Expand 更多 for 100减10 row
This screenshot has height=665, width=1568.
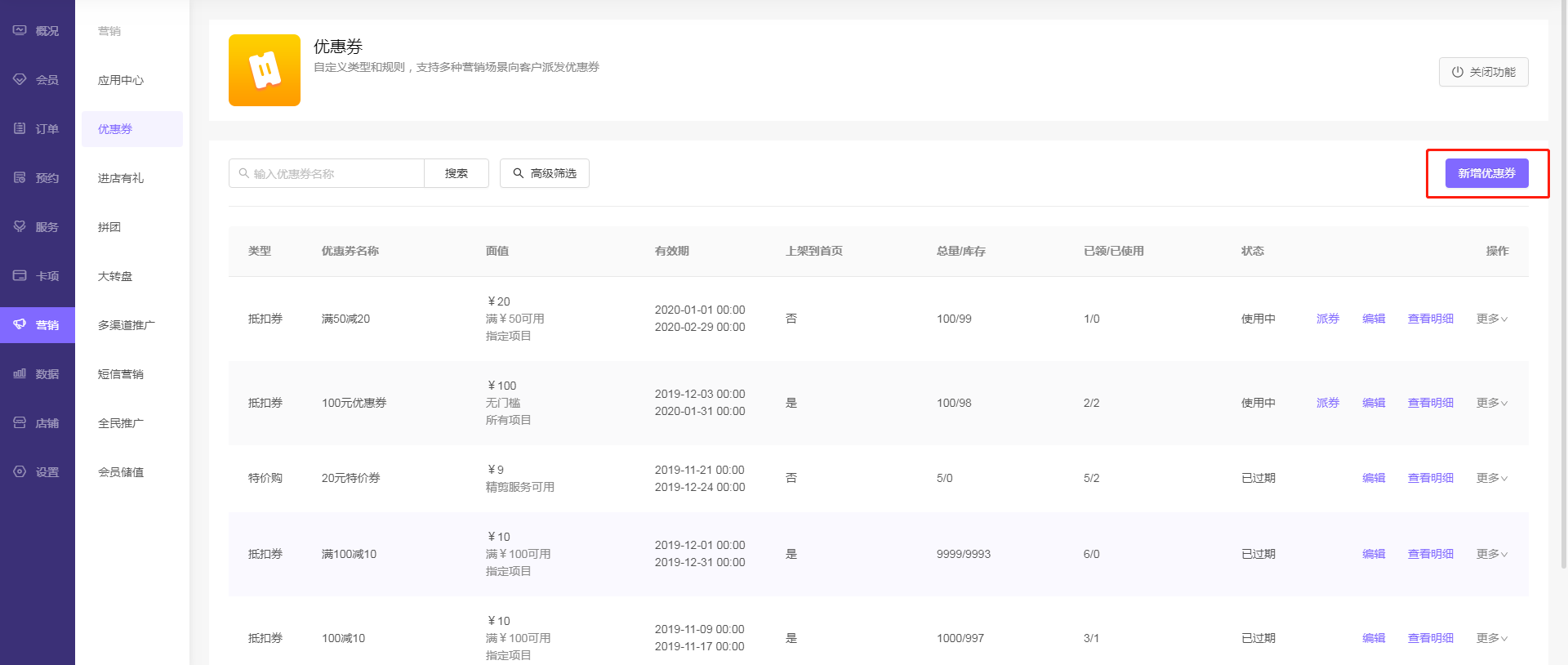tap(1492, 638)
